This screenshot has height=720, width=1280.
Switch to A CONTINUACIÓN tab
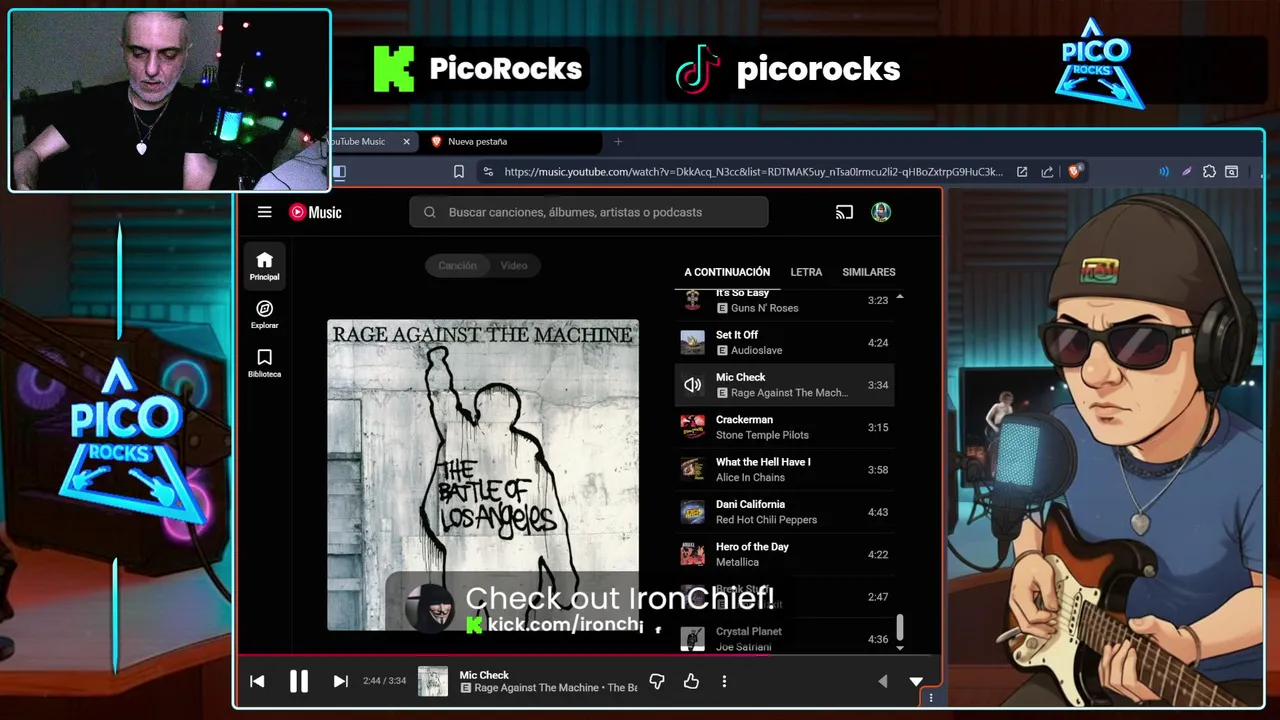pyautogui.click(x=727, y=272)
